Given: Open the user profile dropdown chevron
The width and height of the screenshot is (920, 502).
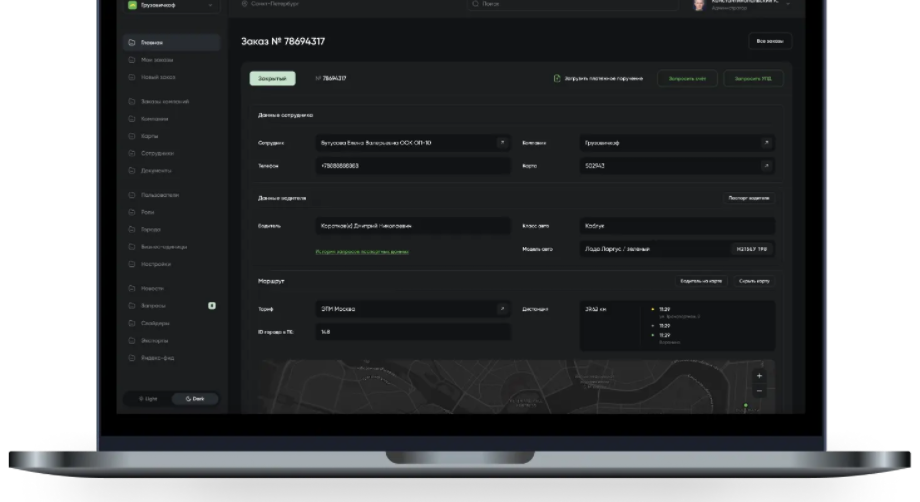Looking at the screenshot, I should point(788,5).
